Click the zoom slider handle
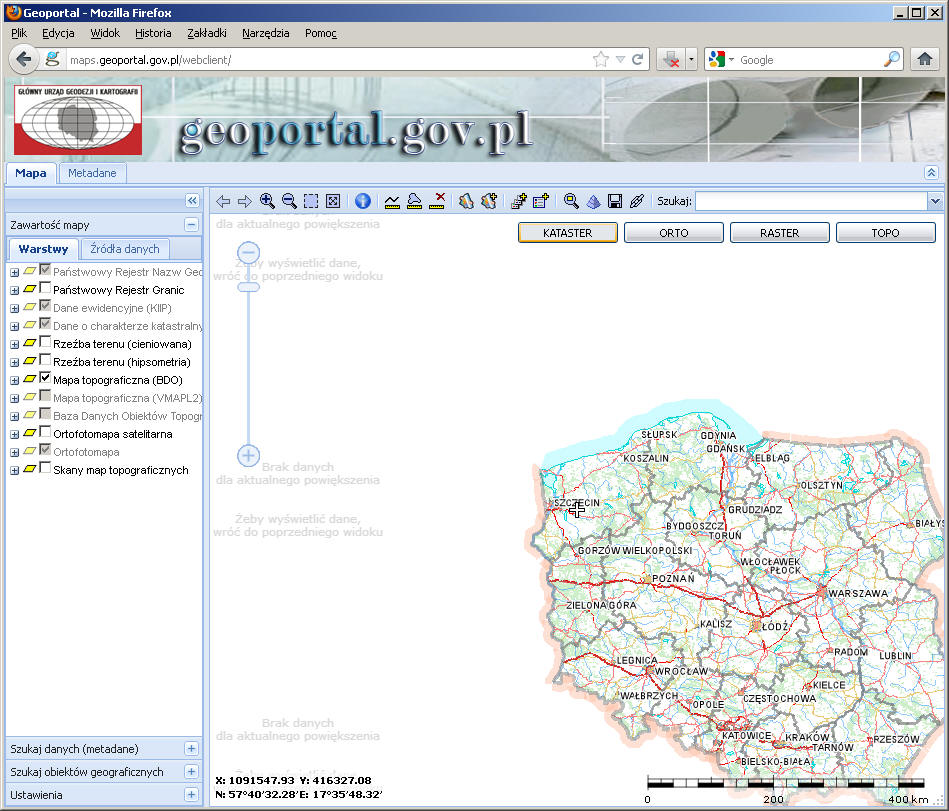 [248, 287]
